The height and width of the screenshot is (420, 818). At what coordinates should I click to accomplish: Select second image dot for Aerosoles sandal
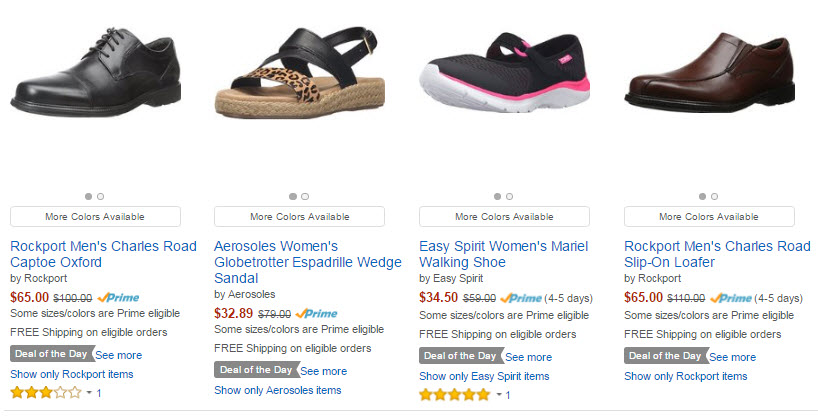coord(305,196)
